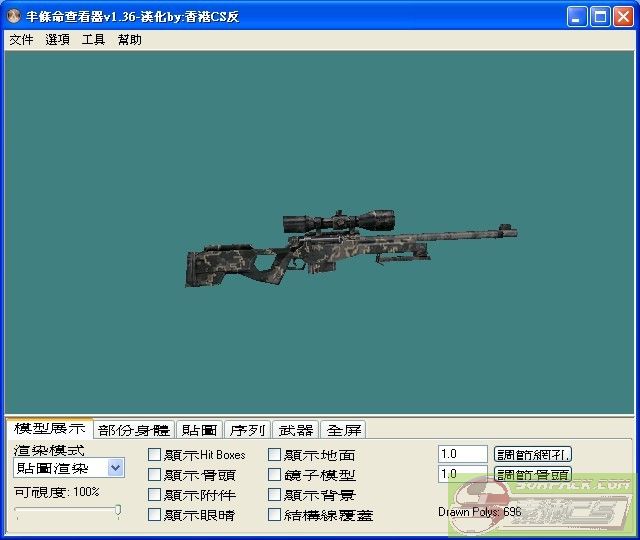
Task: Minimize the model viewer window
Action: coord(577,17)
